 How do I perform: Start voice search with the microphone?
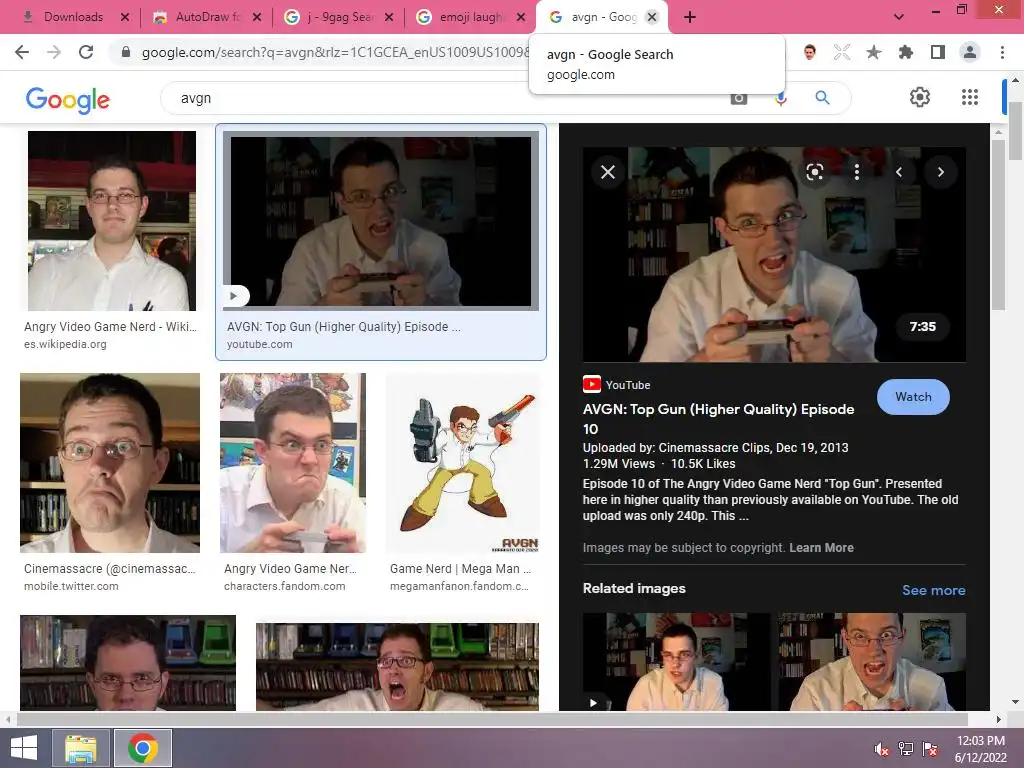click(780, 98)
